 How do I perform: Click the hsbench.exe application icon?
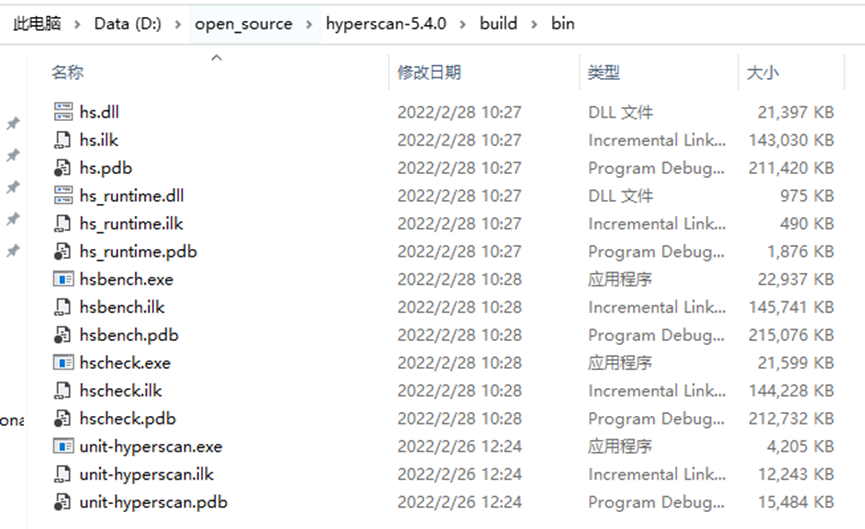click(x=63, y=279)
